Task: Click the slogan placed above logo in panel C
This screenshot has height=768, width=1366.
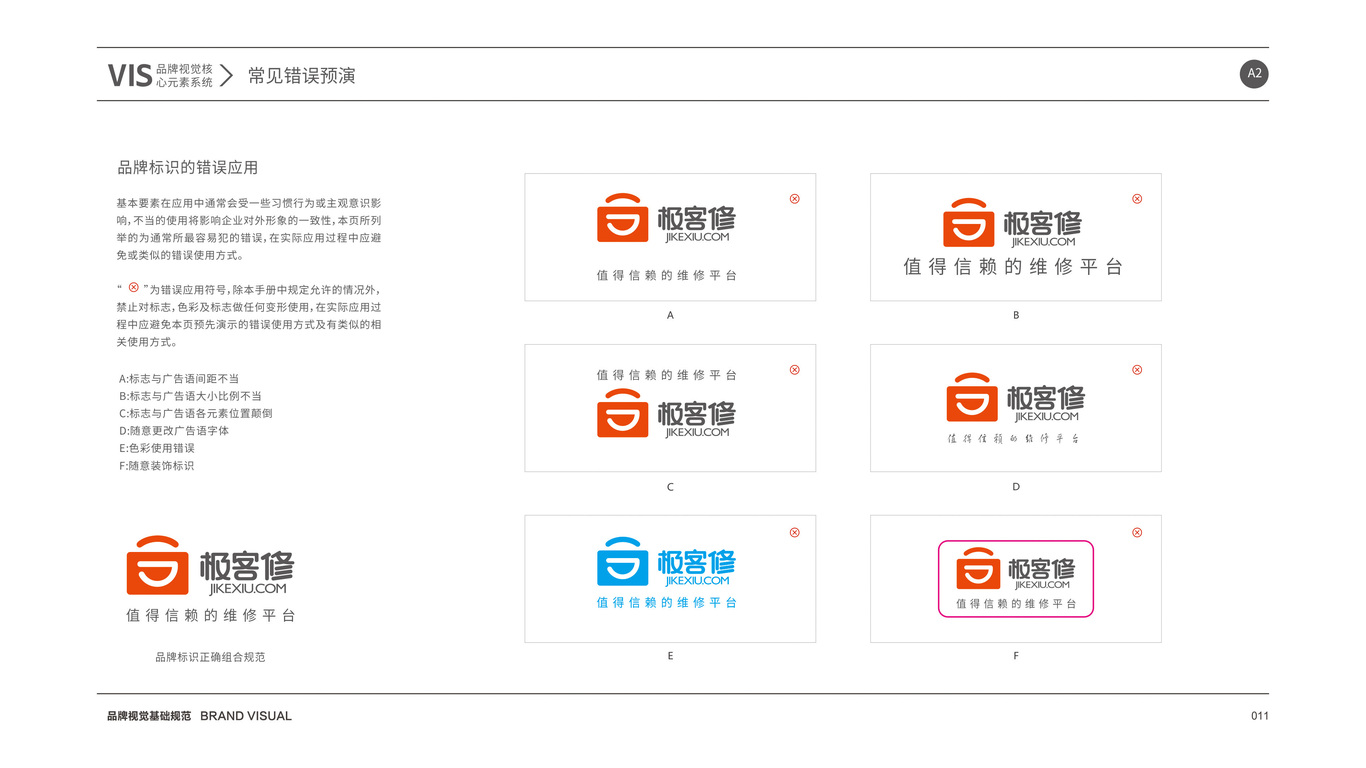Action: 667,375
